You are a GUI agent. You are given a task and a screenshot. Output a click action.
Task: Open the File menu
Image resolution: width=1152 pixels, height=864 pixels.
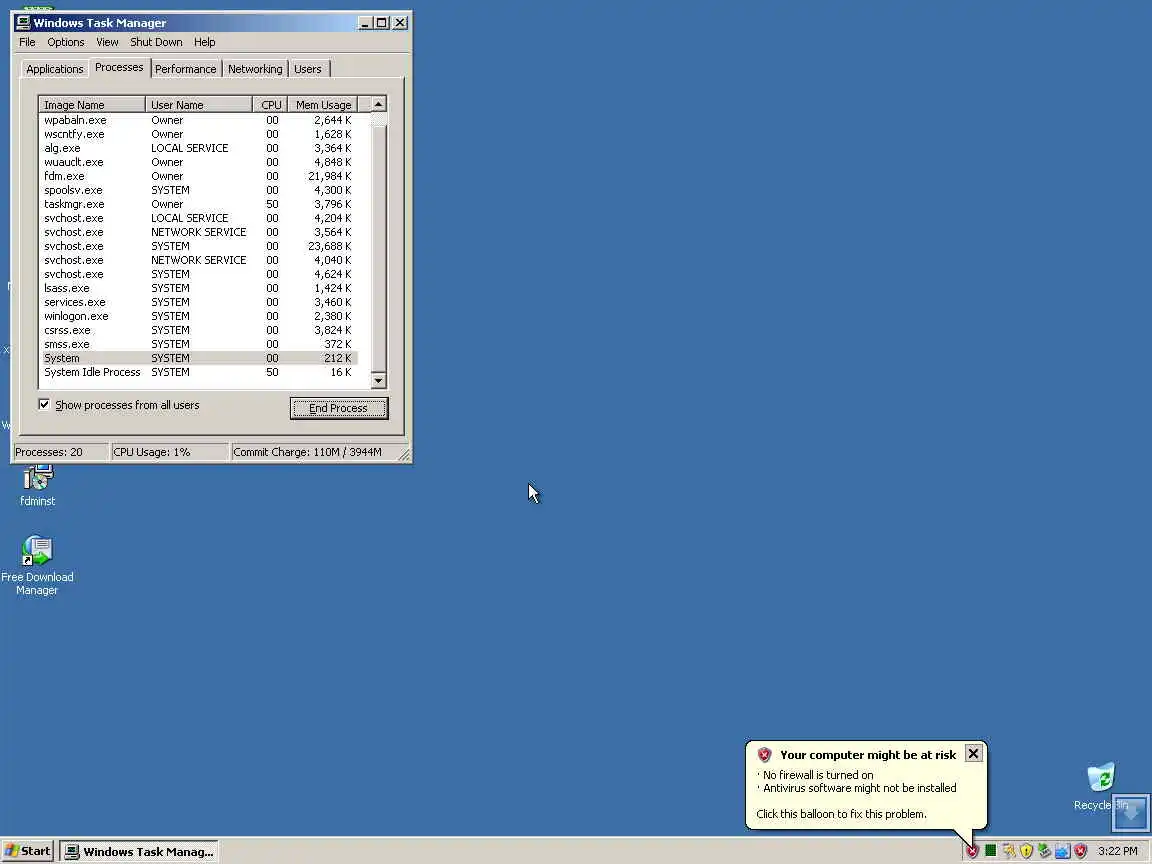point(27,42)
